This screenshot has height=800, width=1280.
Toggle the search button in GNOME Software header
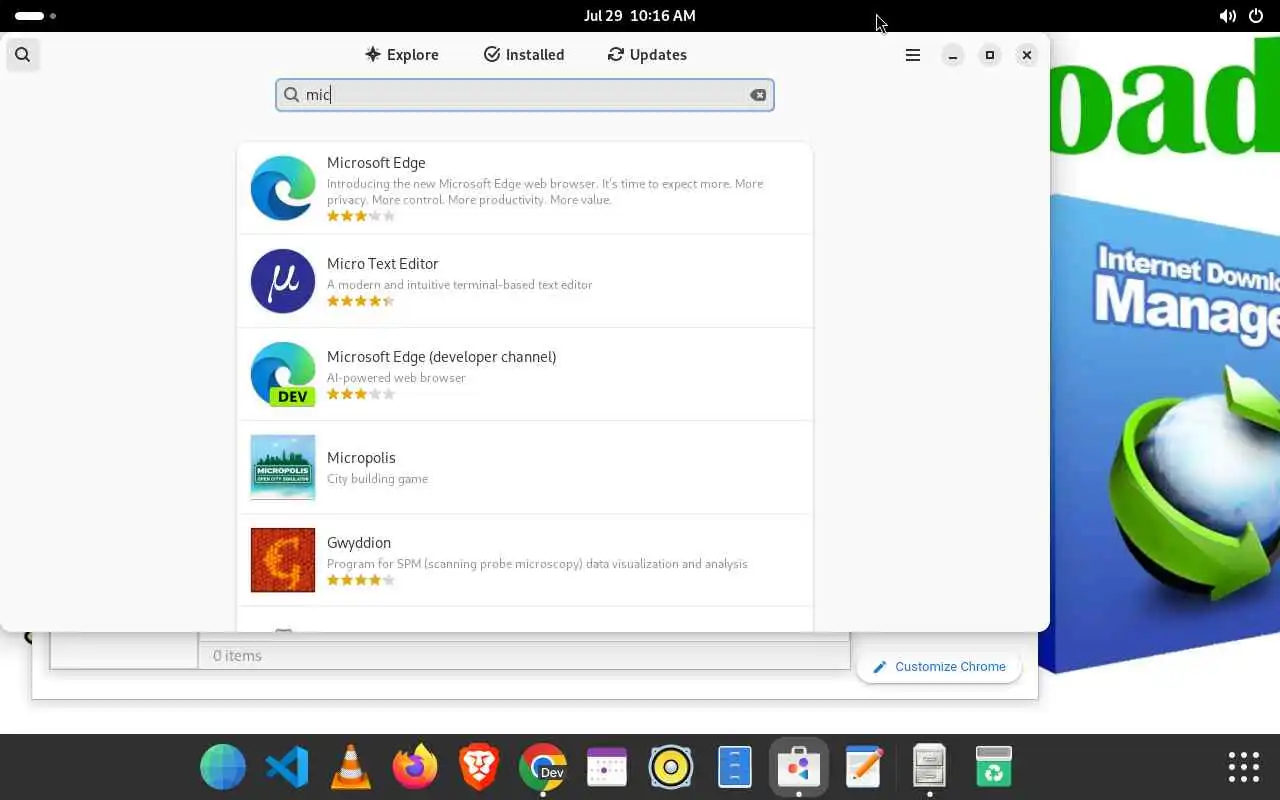[x=23, y=55]
